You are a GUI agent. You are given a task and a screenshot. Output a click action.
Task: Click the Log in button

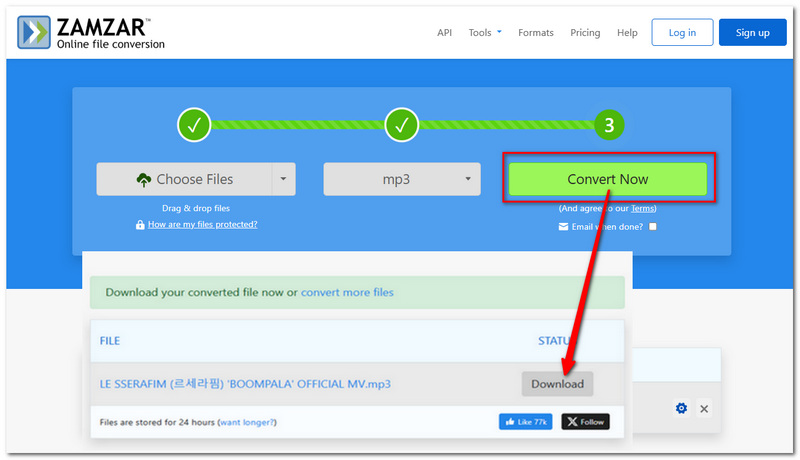click(x=682, y=33)
